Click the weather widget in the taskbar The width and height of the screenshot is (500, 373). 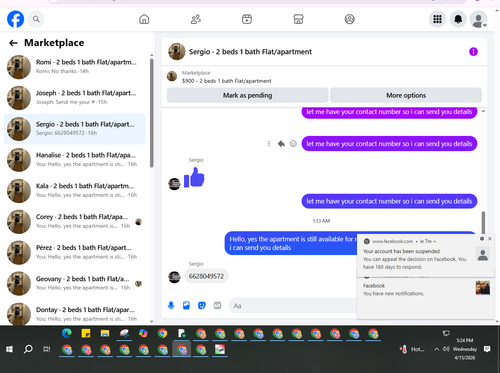click(x=412, y=349)
